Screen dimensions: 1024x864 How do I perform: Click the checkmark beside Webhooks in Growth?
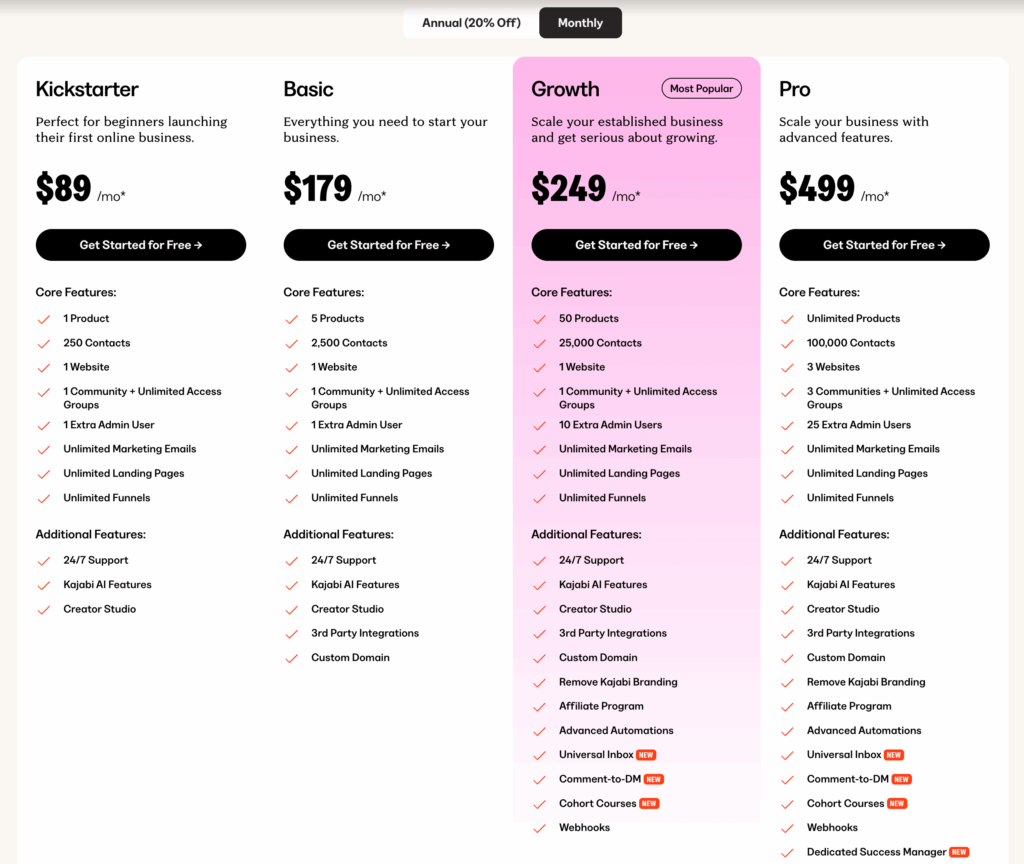coord(540,828)
